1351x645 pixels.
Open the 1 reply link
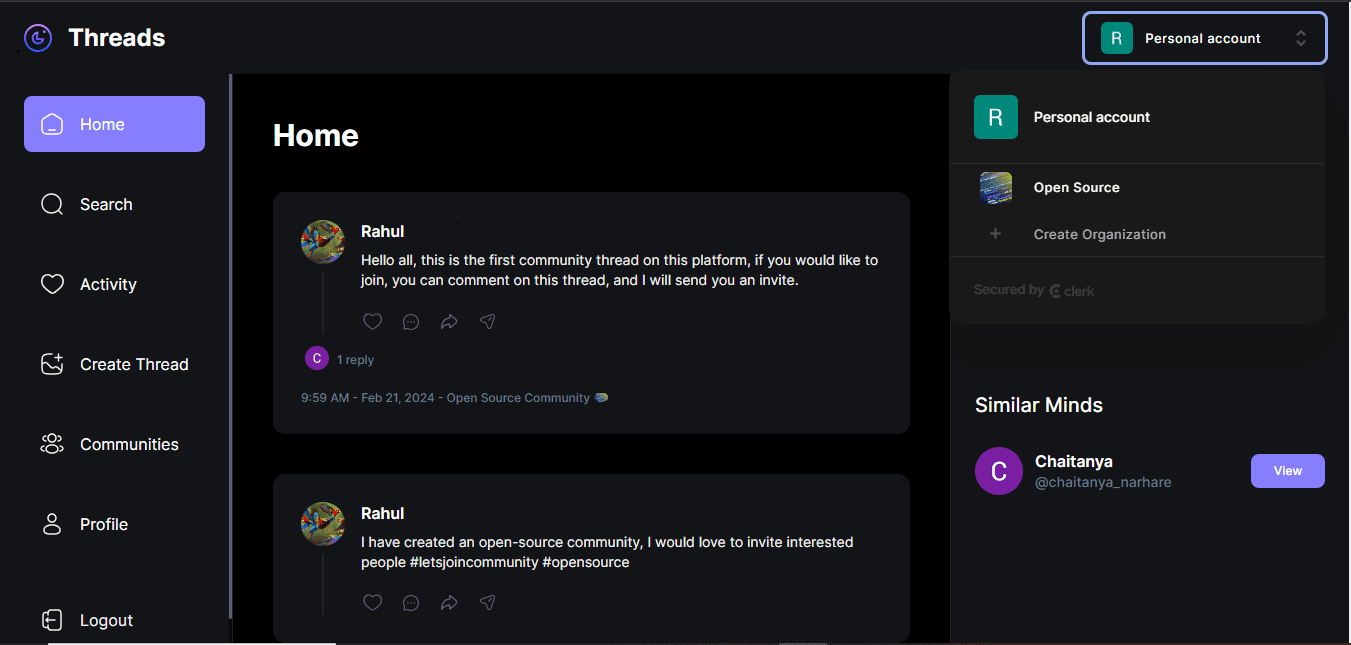[355, 359]
